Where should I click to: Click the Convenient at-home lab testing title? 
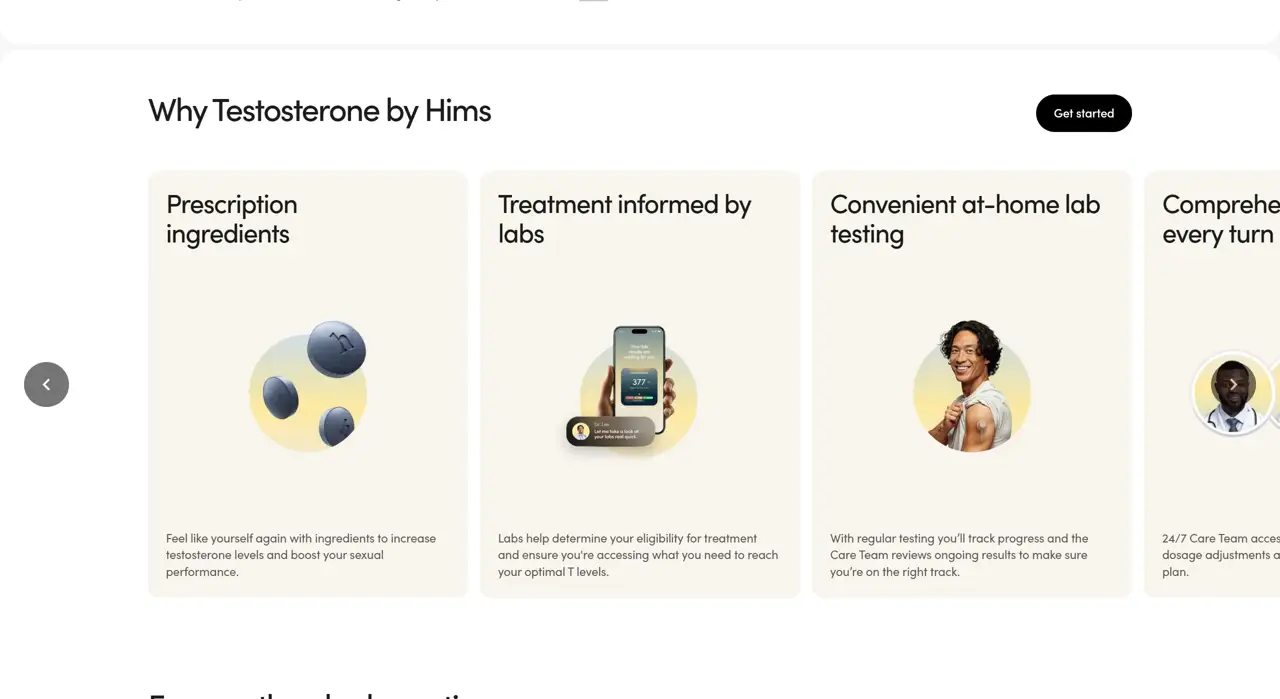pos(964,219)
